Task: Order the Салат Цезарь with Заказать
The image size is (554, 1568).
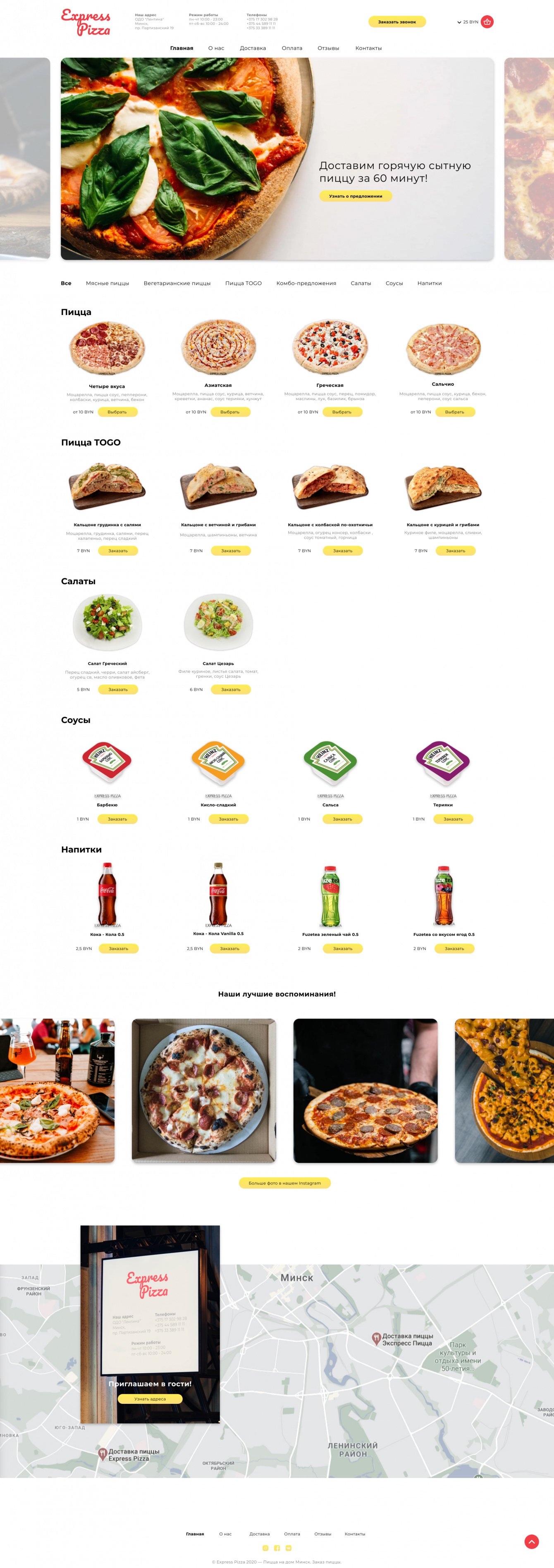Action: tap(231, 690)
